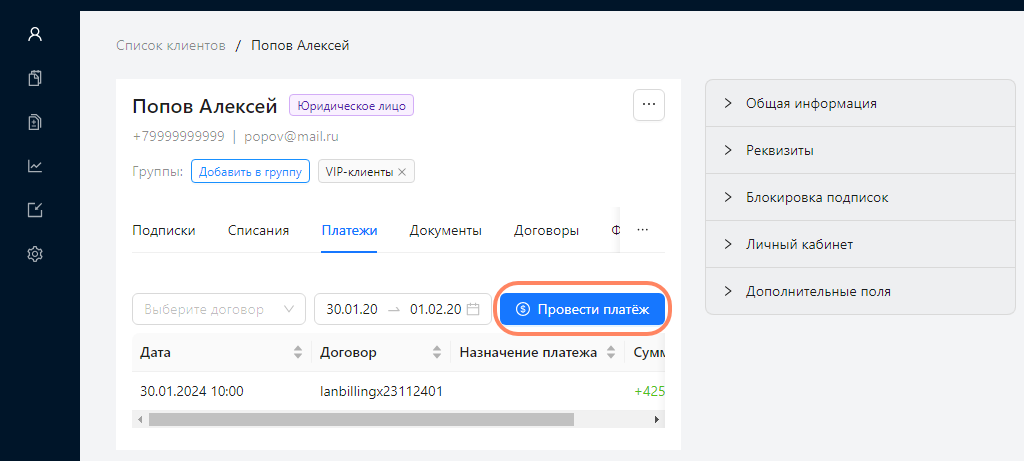1024x461 pixels.
Task: Open the client actions ellipsis menu
Action: (x=648, y=104)
